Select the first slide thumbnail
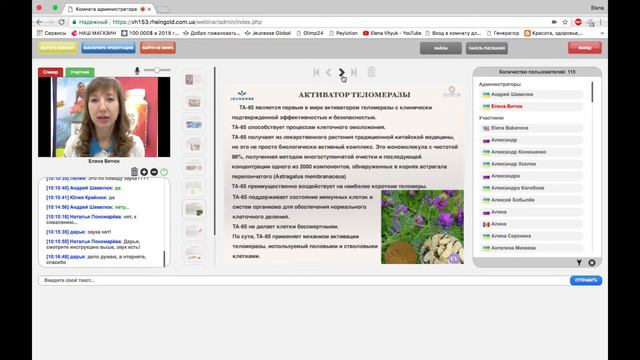Viewport: 640px width, 360px height. pyautogui.click(x=194, y=79)
